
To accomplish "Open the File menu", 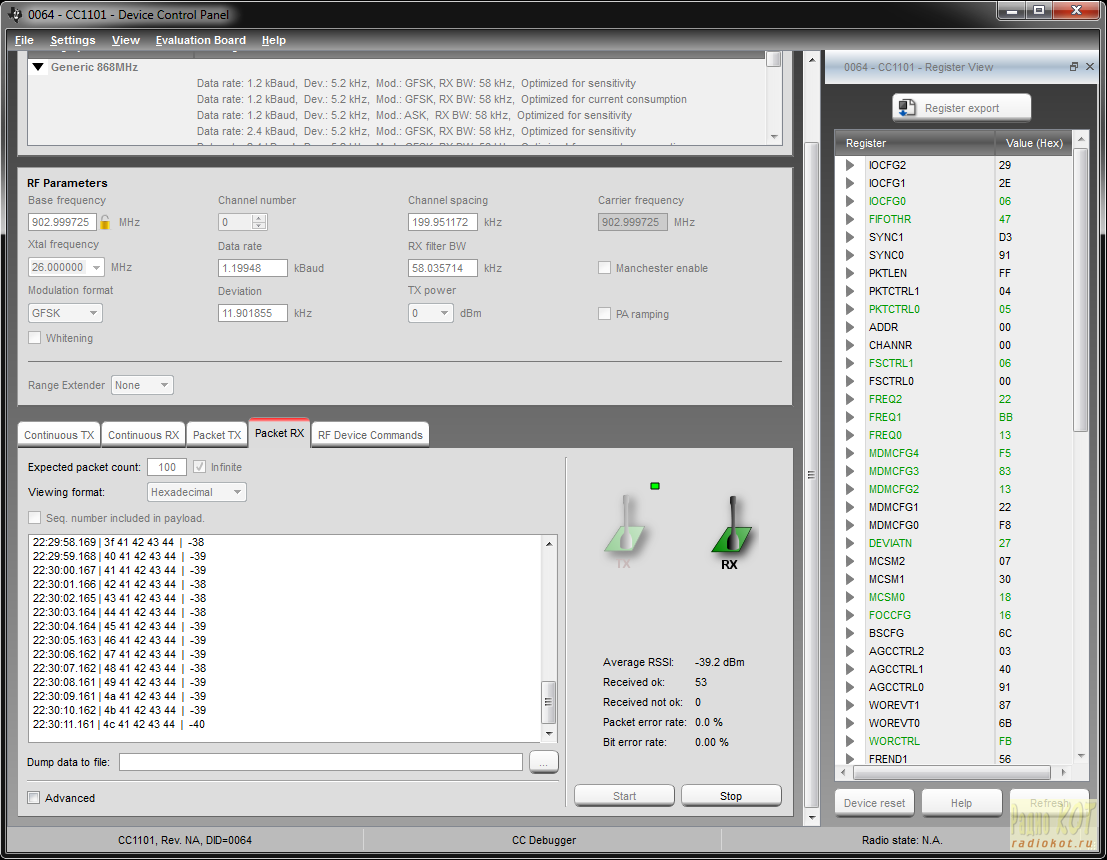I will [x=24, y=40].
